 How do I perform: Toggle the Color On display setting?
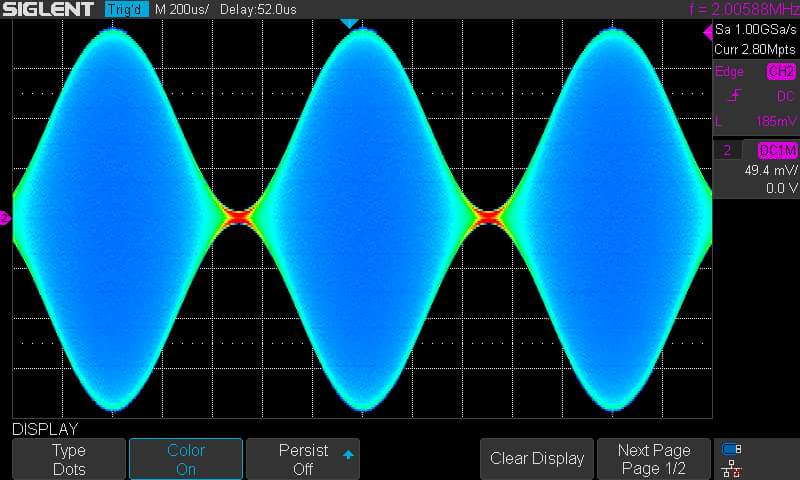pos(186,459)
